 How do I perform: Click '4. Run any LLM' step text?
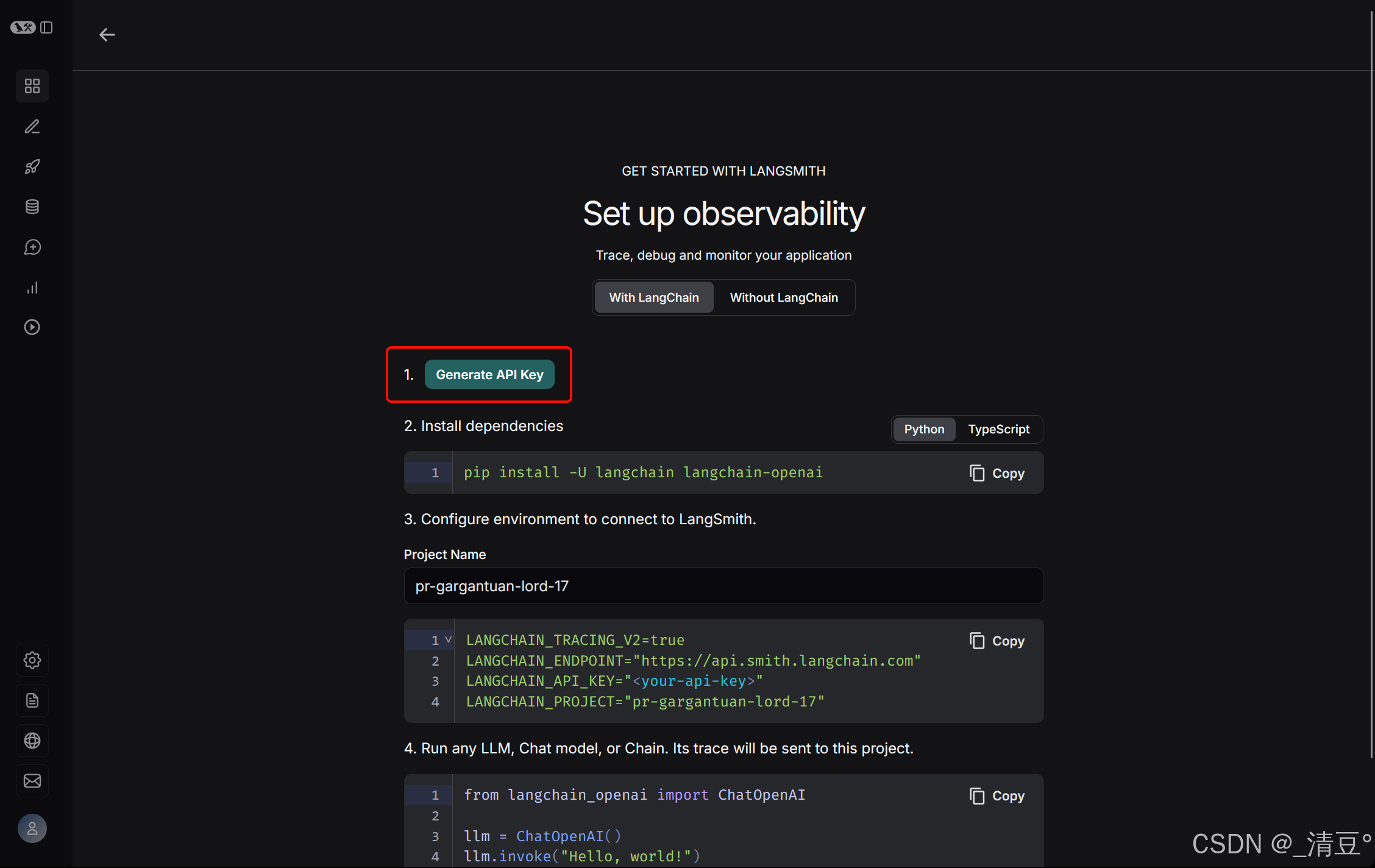tap(659, 749)
